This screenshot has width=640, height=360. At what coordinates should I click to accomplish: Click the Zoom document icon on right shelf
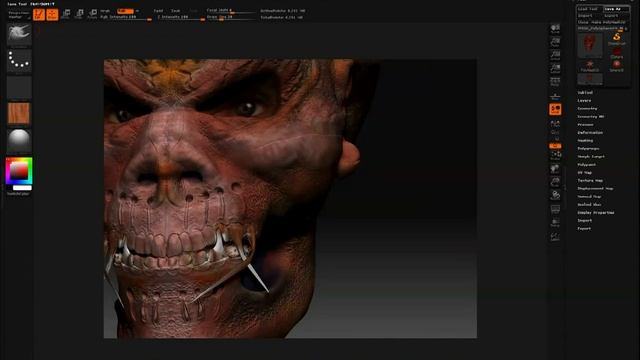(x=555, y=42)
